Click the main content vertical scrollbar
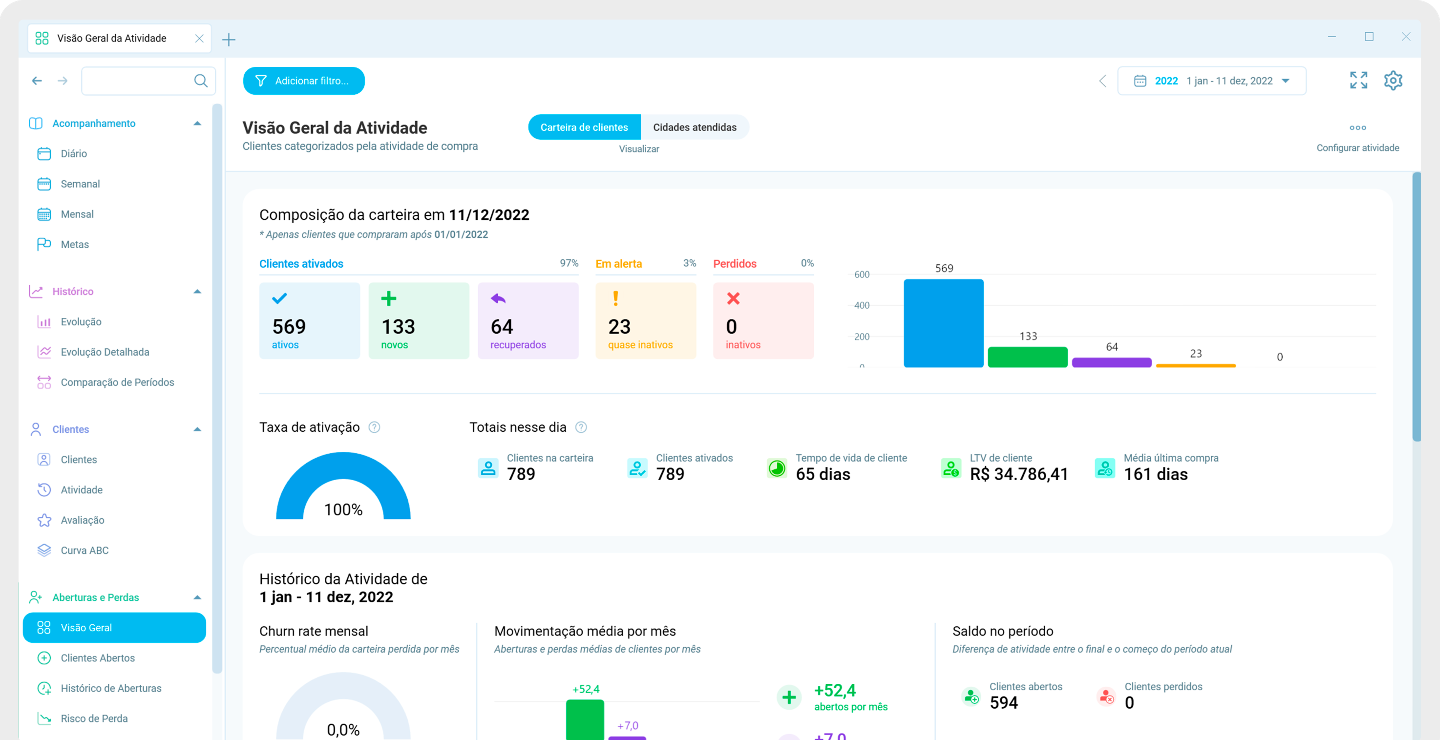 (x=1416, y=306)
